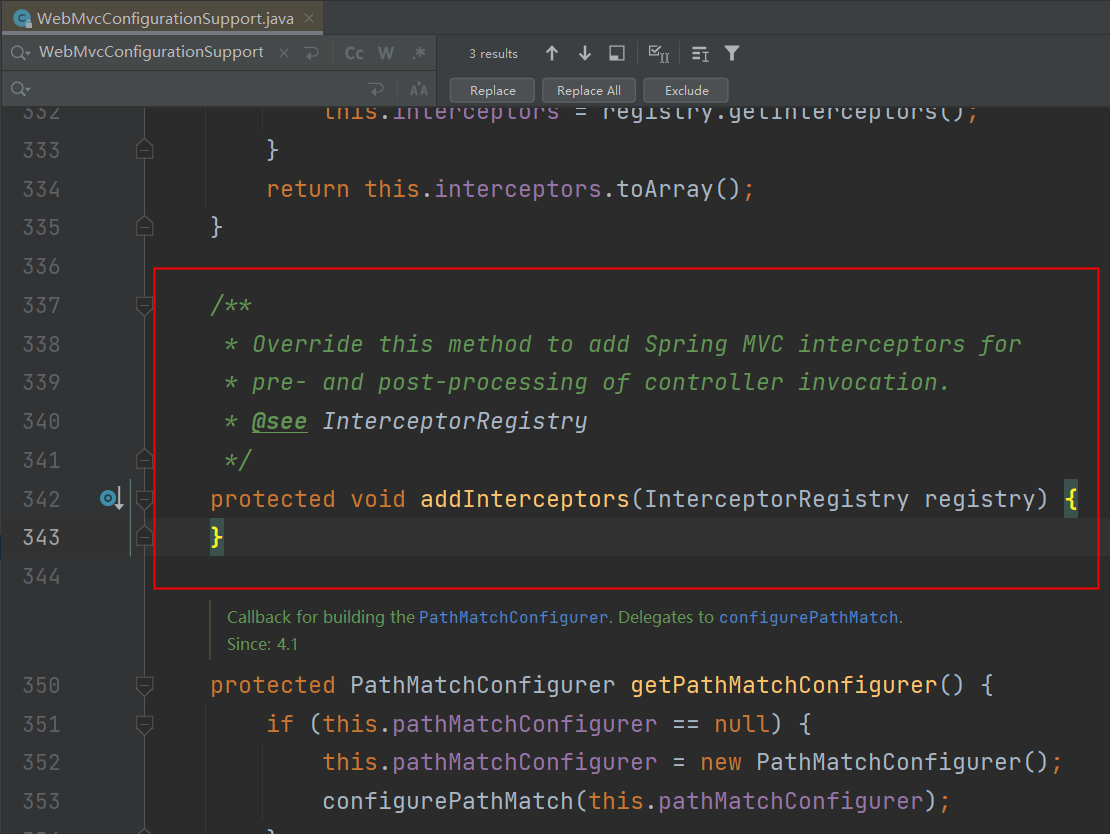Toggle Regex search option

(419, 53)
